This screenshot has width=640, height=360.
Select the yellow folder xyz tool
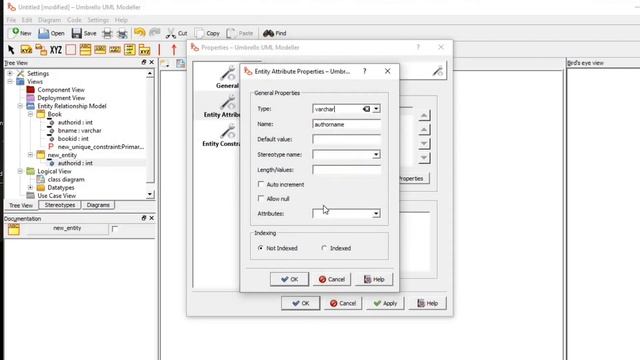144,50
